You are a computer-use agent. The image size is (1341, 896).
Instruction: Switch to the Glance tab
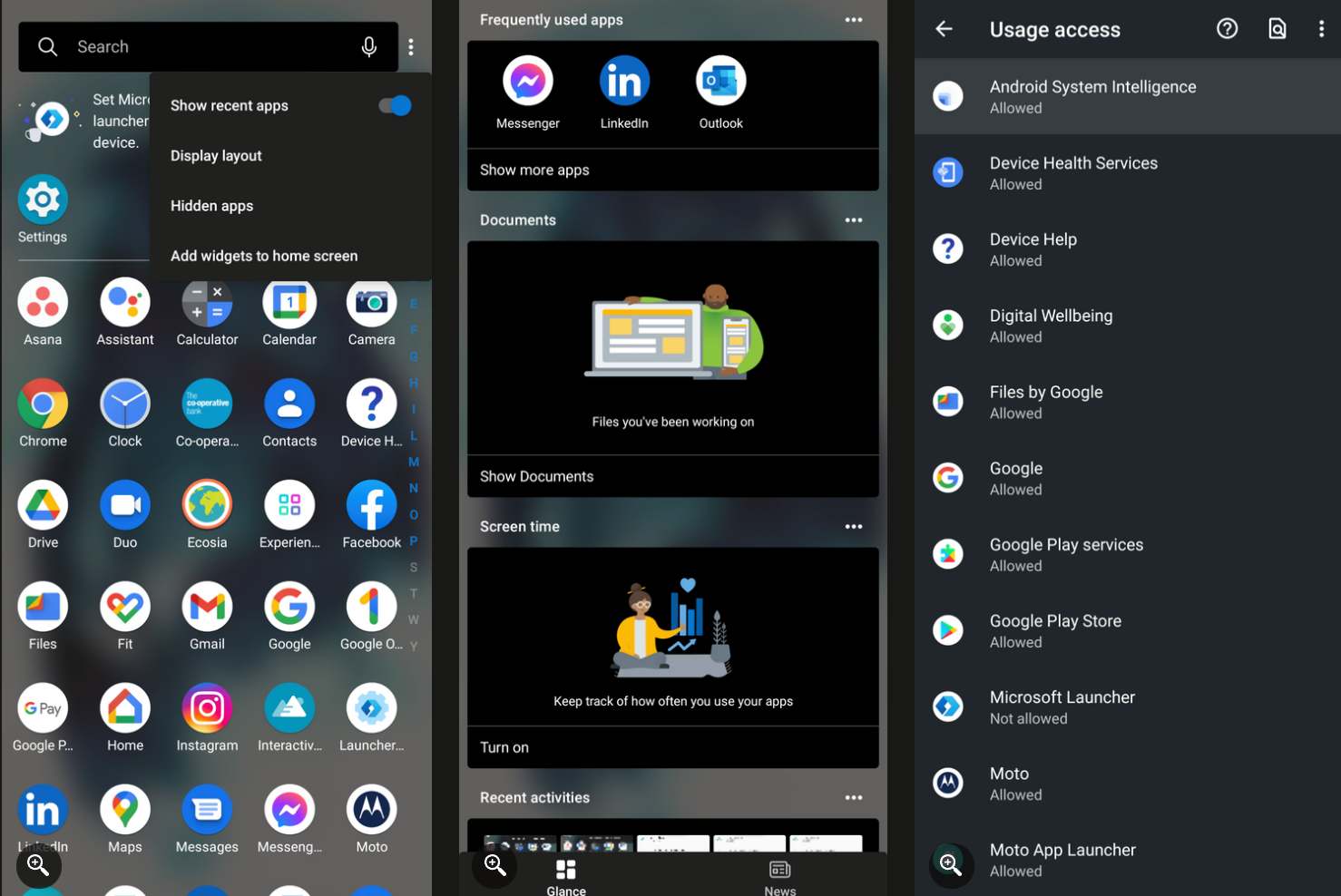coord(566,877)
